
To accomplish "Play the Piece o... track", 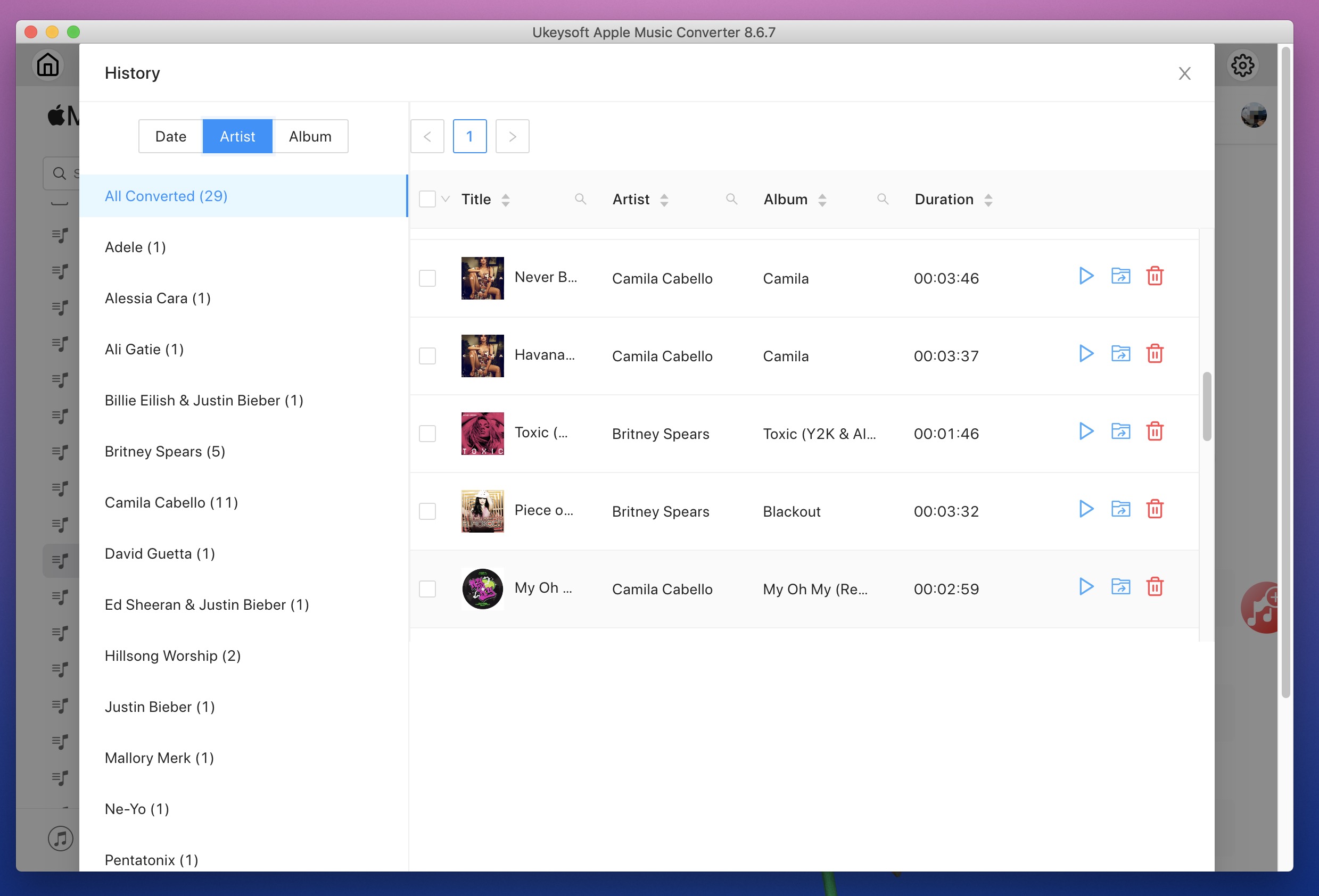I will (x=1086, y=510).
